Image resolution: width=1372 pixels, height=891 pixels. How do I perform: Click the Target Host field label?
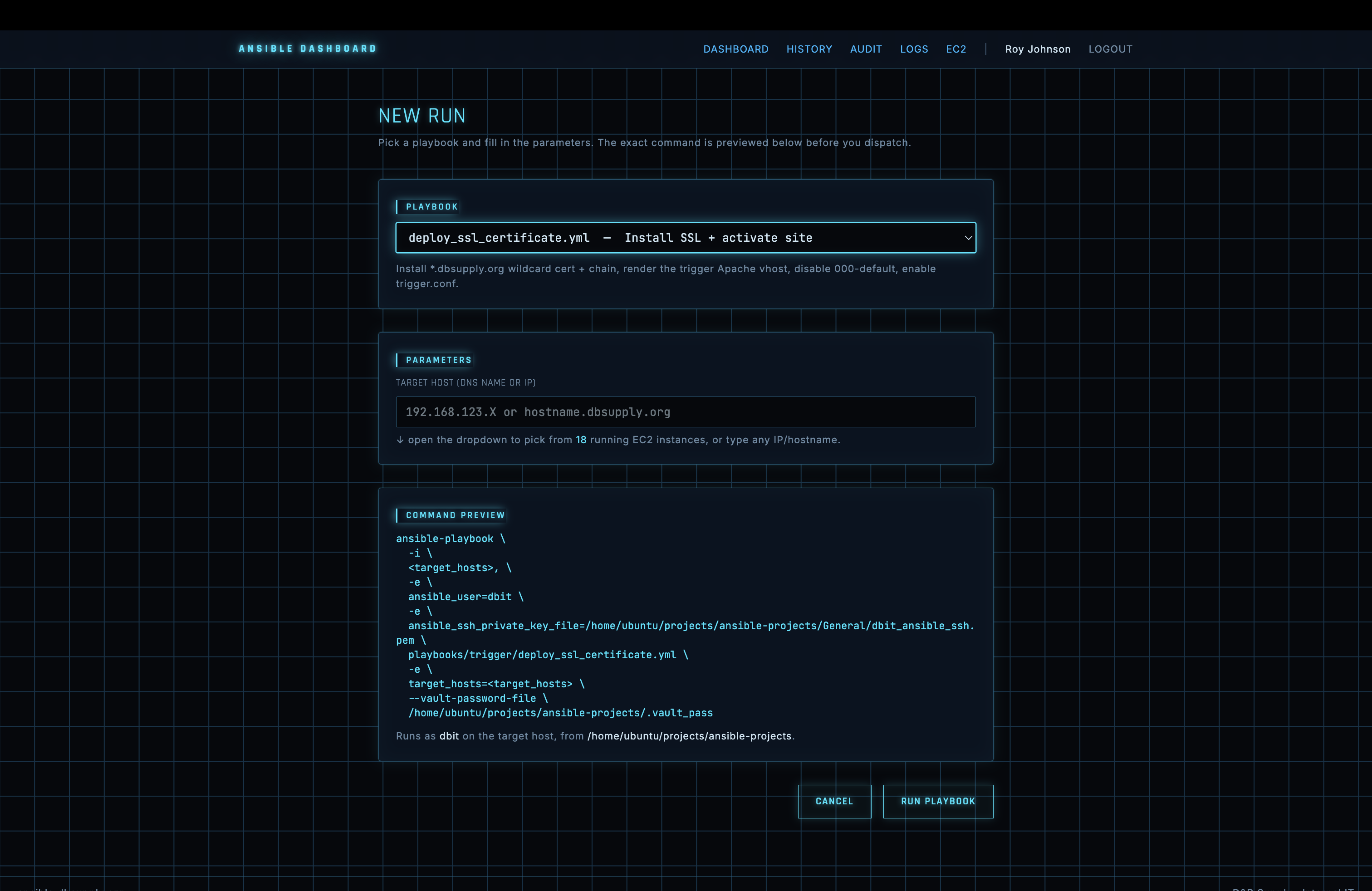click(466, 383)
